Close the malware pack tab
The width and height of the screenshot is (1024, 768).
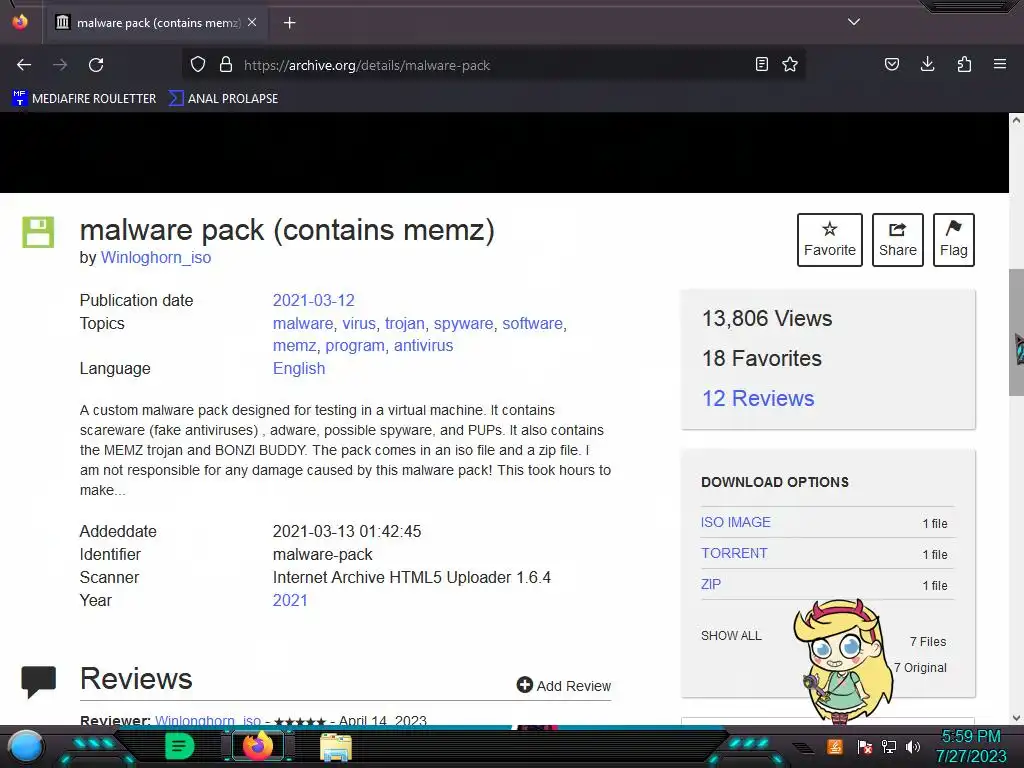coord(252,22)
